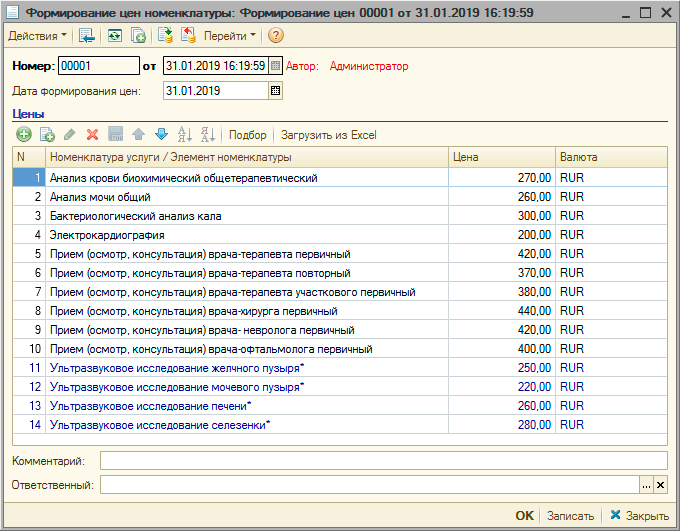
Task: Click the green Add row icon
Action: click(23, 135)
